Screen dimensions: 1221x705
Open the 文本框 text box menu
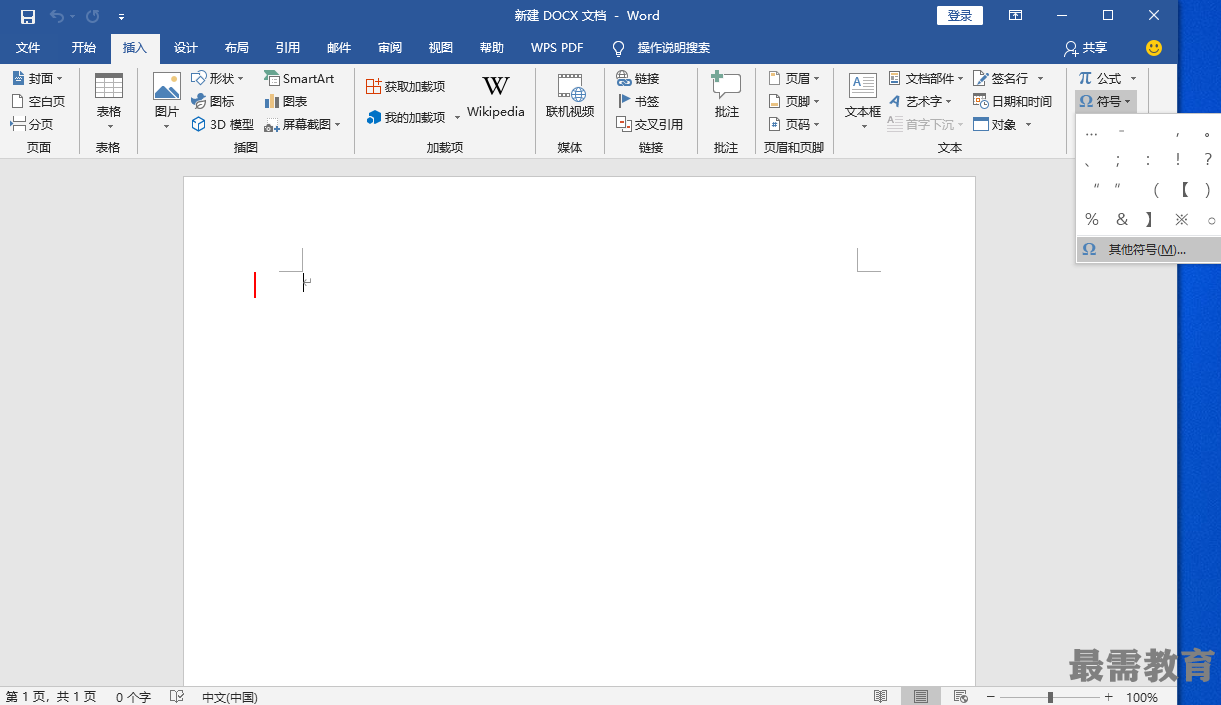coord(863,101)
